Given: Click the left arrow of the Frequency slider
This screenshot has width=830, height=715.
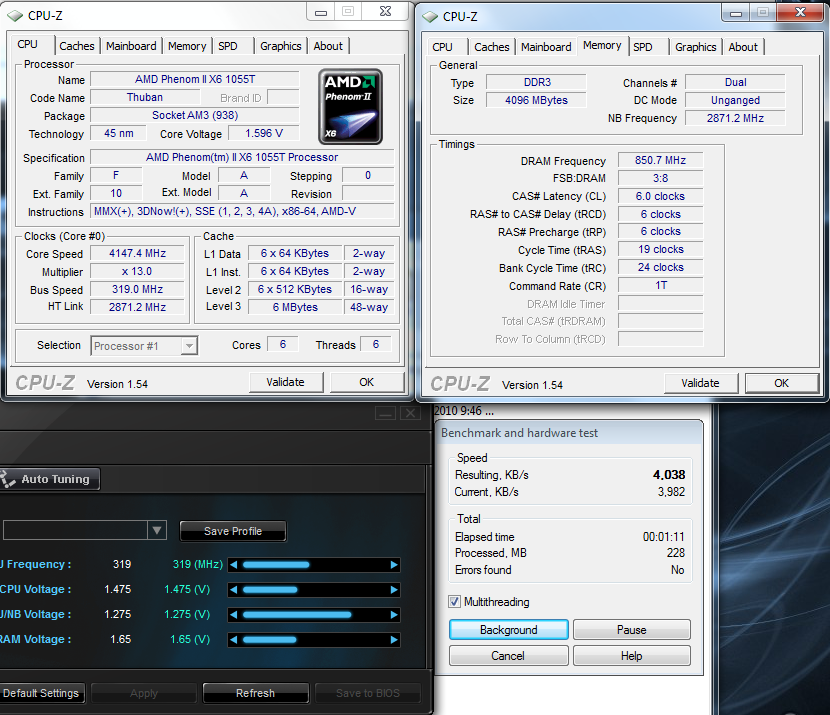Looking at the screenshot, I should coord(233,565).
